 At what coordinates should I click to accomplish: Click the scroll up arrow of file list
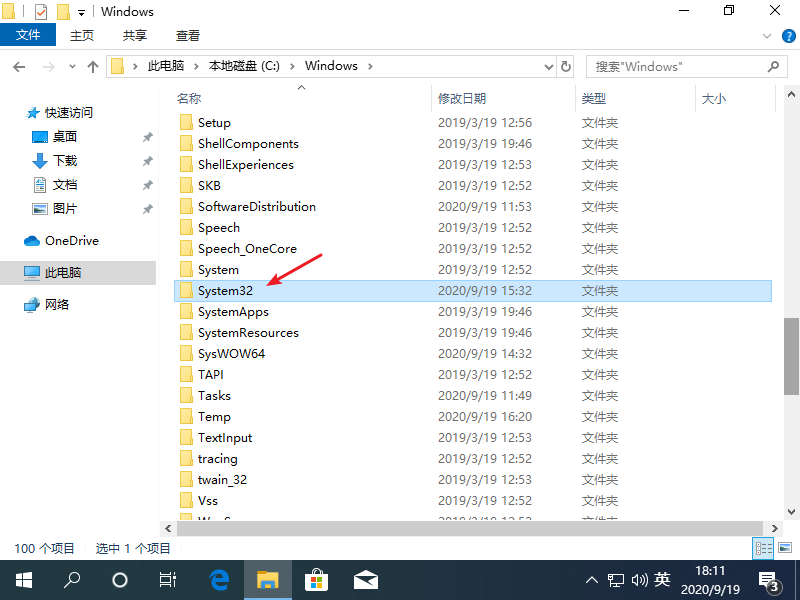(791, 94)
